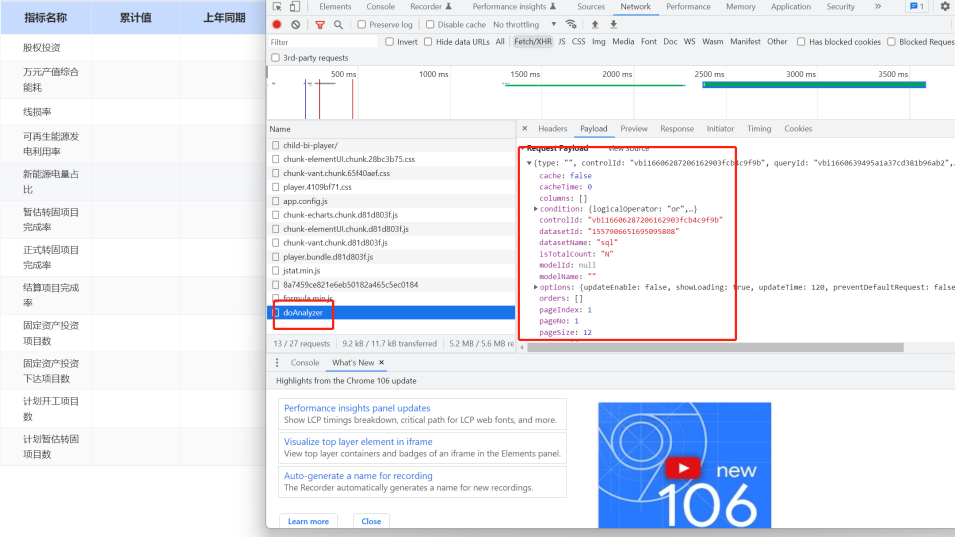Click the Learn more button
955x537 pixels.
[308, 521]
